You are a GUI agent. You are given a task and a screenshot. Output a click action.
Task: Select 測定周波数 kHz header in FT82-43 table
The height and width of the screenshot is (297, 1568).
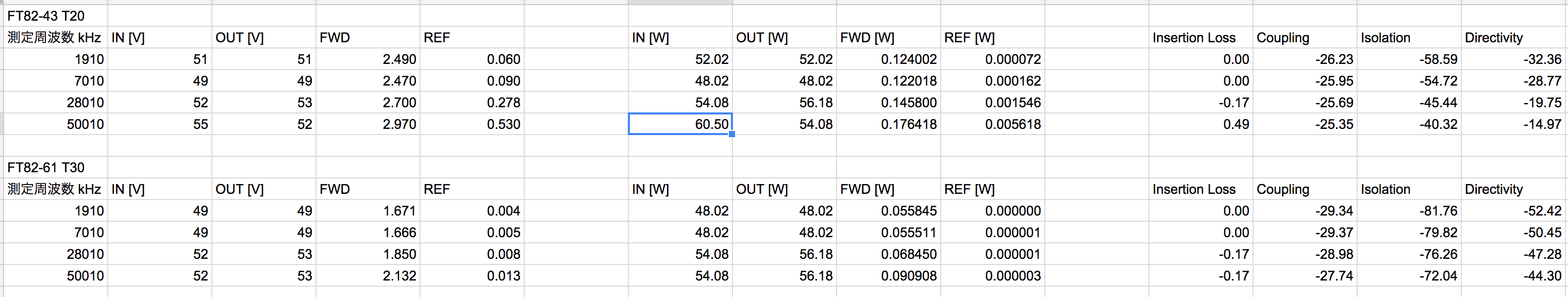point(54,38)
